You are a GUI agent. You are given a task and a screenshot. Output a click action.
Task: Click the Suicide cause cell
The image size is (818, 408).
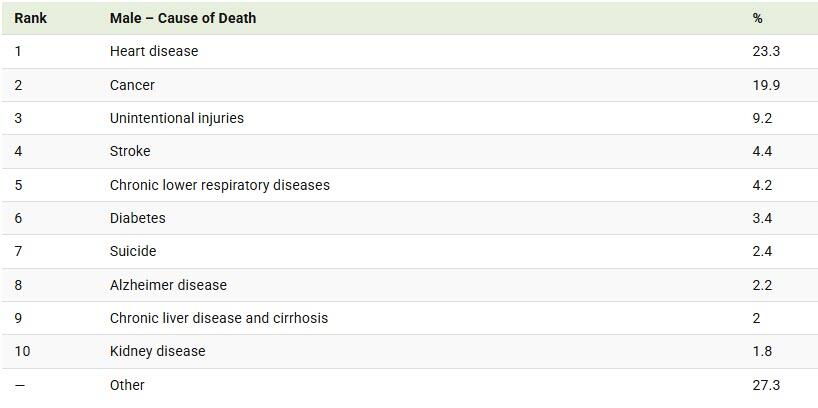tap(133, 251)
